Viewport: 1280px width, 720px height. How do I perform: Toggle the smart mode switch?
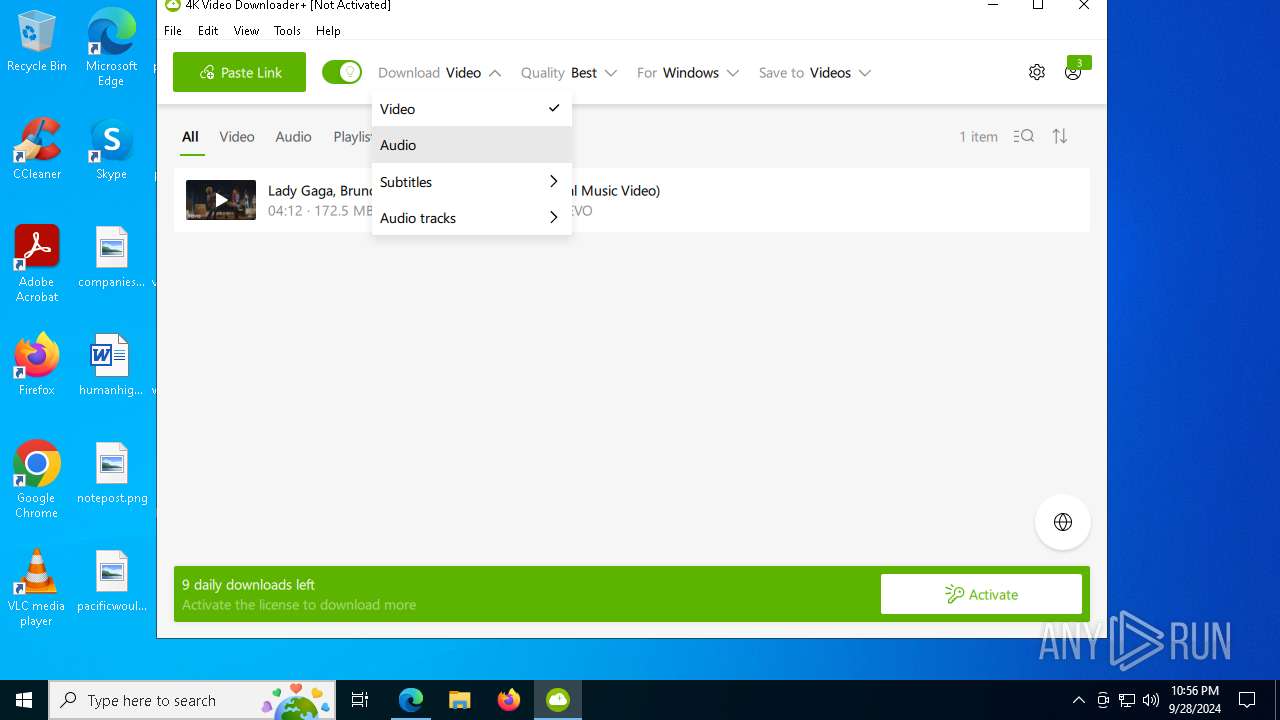[342, 72]
